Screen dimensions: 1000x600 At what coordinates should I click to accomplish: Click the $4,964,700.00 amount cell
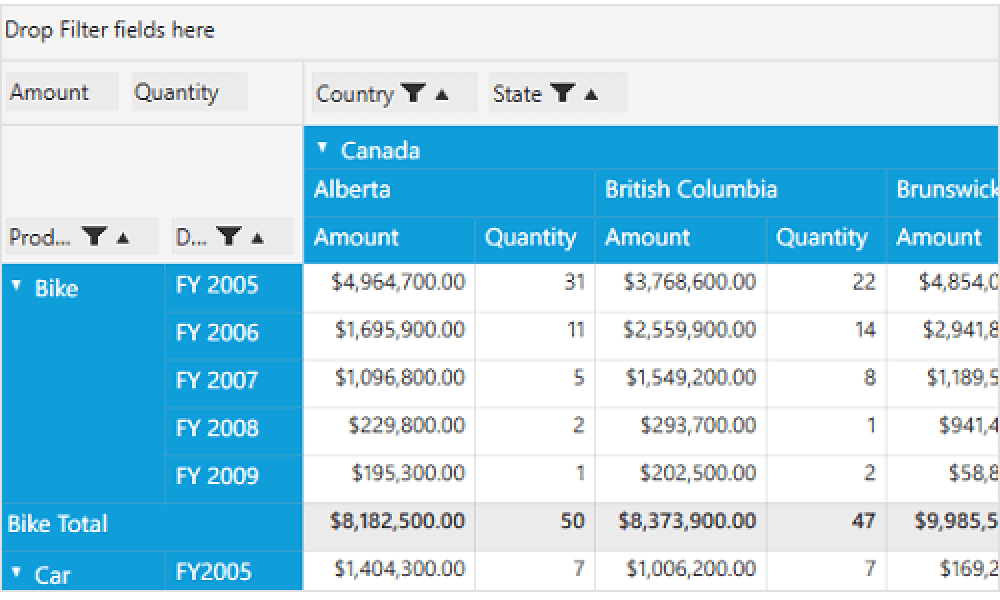398,282
